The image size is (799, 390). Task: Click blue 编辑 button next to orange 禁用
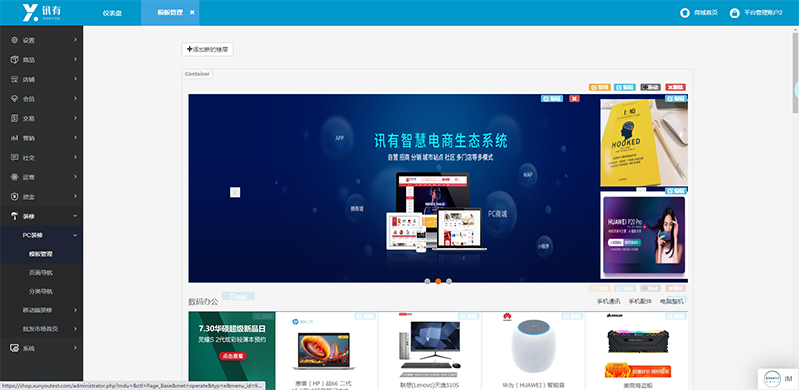pos(625,87)
